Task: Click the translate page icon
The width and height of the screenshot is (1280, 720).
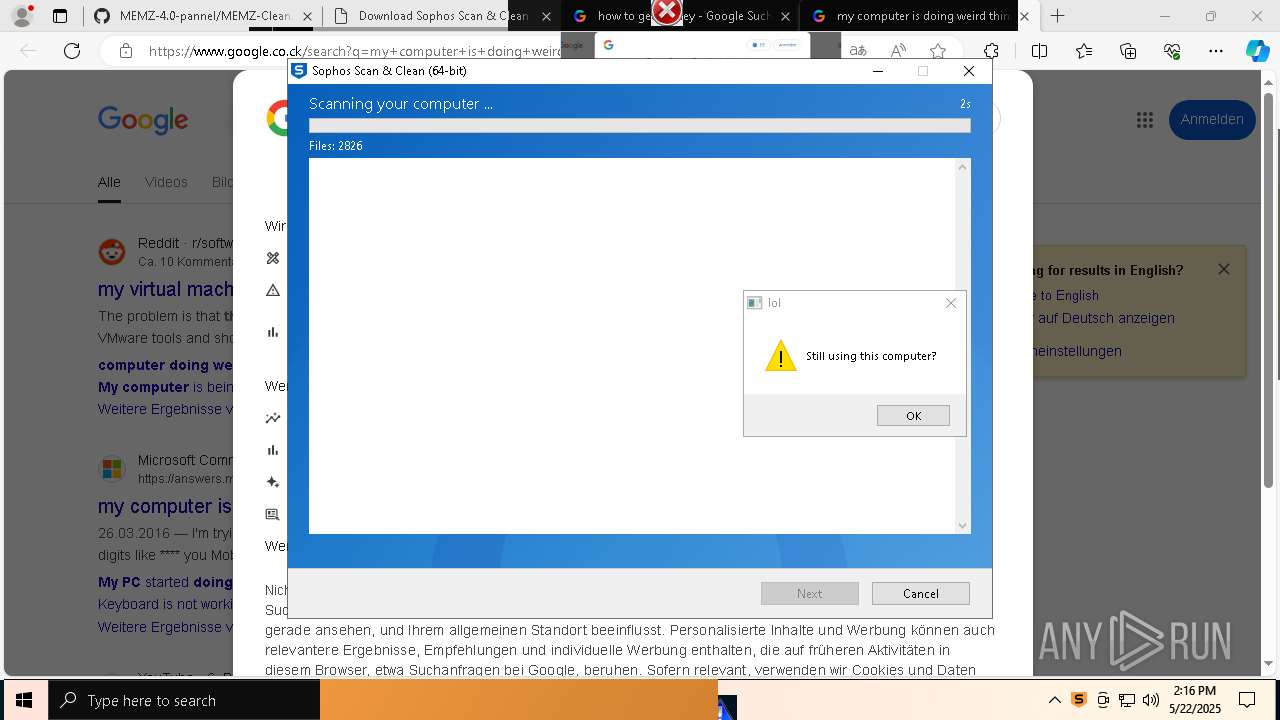Action: [x=858, y=51]
